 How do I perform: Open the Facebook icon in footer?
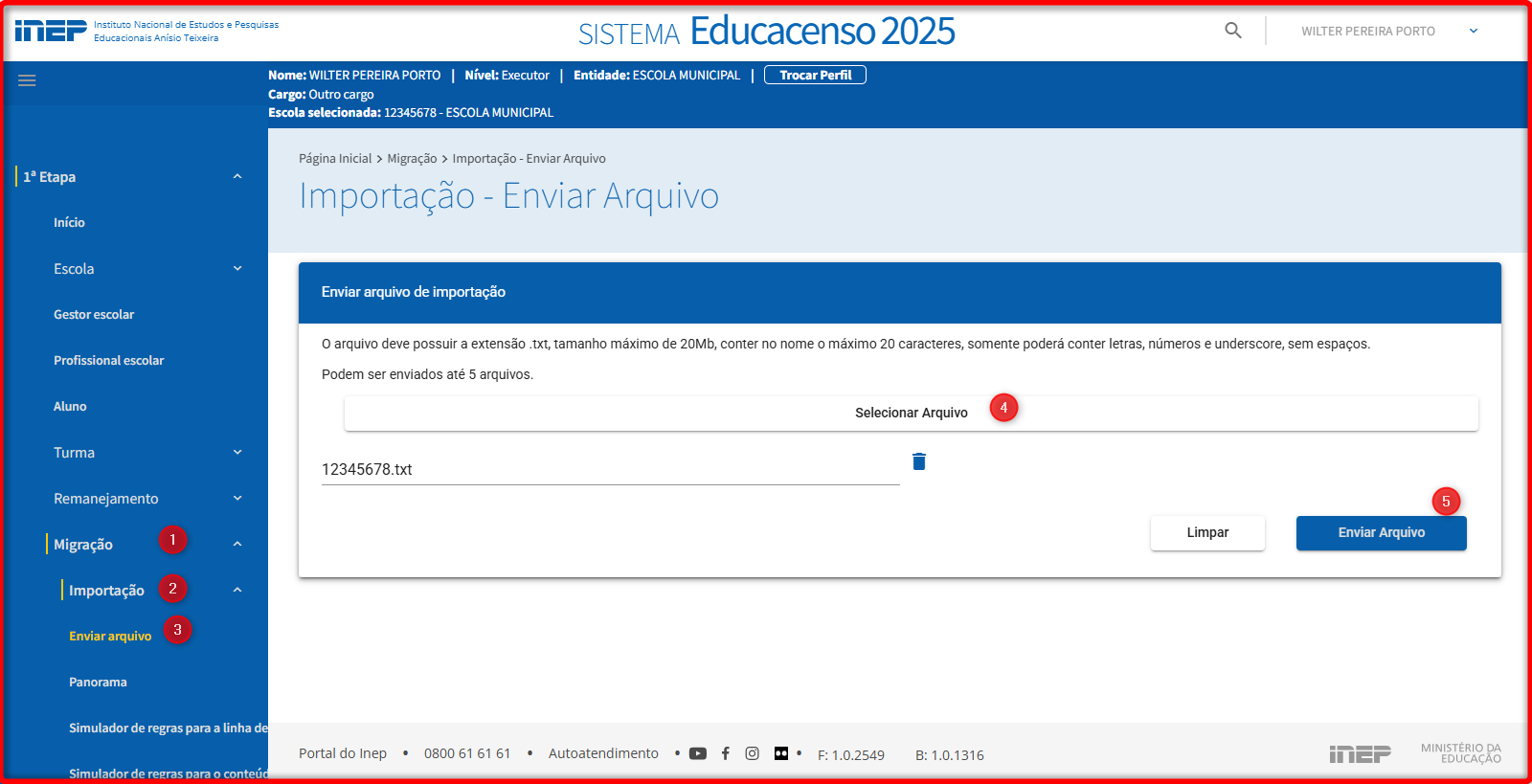(x=726, y=753)
